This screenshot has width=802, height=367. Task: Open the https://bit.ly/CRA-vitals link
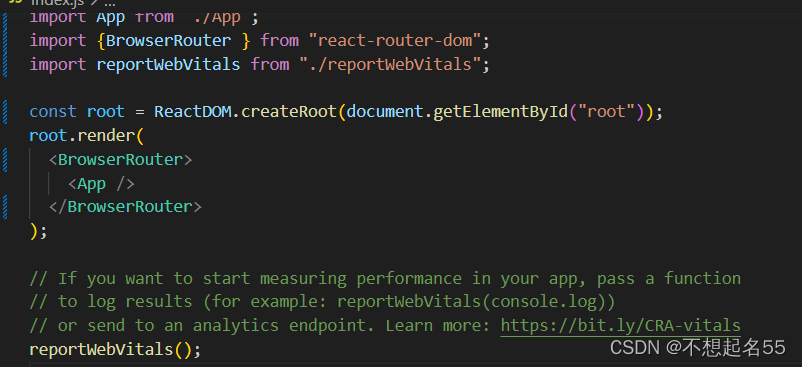click(x=620, y=325)
